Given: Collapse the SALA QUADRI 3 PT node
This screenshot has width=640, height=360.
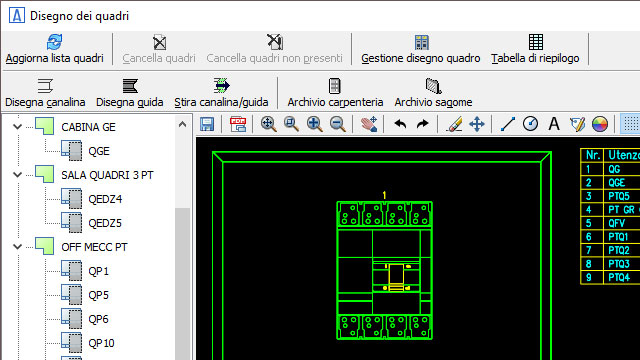Looking at the screenshot, I should coord(17,175).
